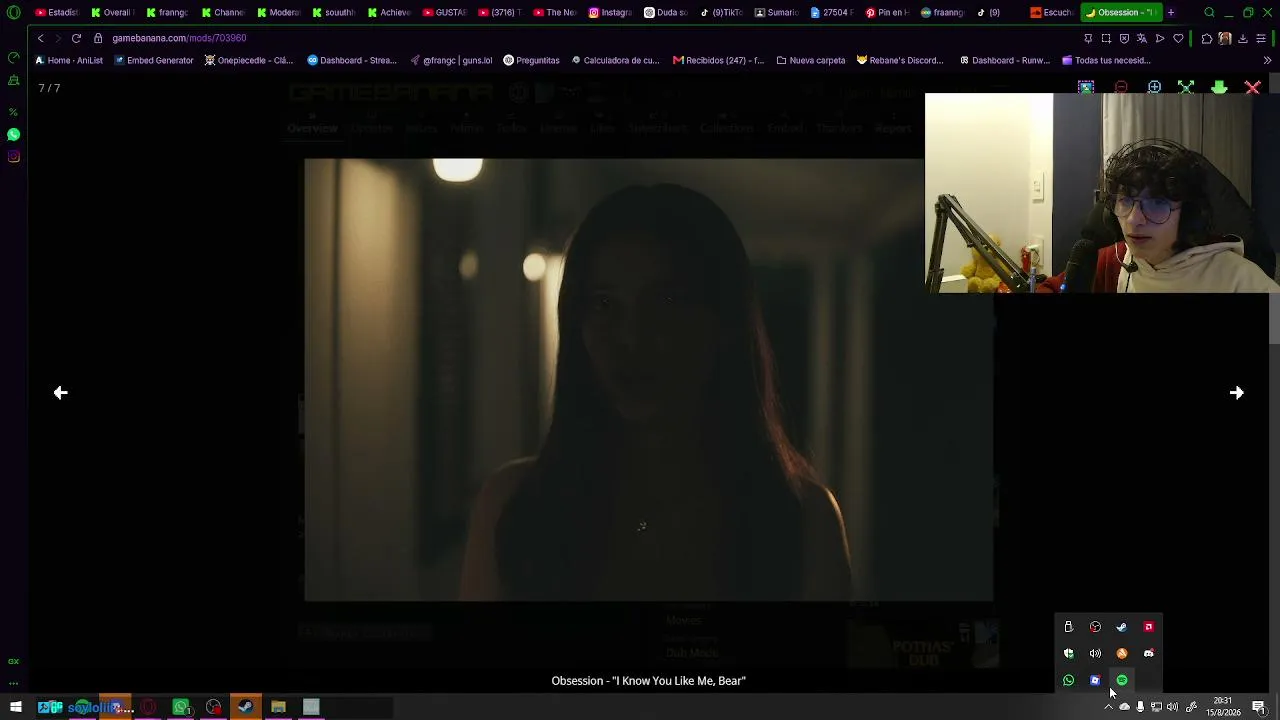
Task: Download the image using the green arrow
Action: click(x=1219, y=88)
